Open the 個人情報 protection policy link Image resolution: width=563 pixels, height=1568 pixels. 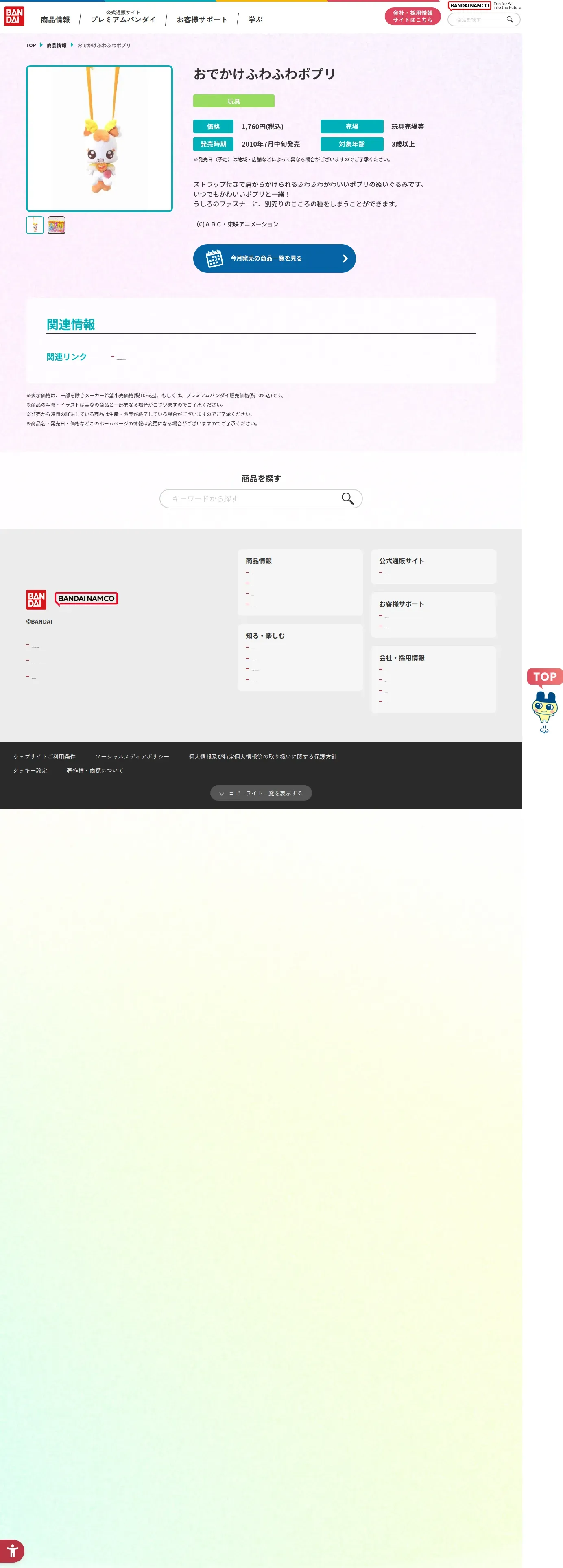[x=262, y=757]
